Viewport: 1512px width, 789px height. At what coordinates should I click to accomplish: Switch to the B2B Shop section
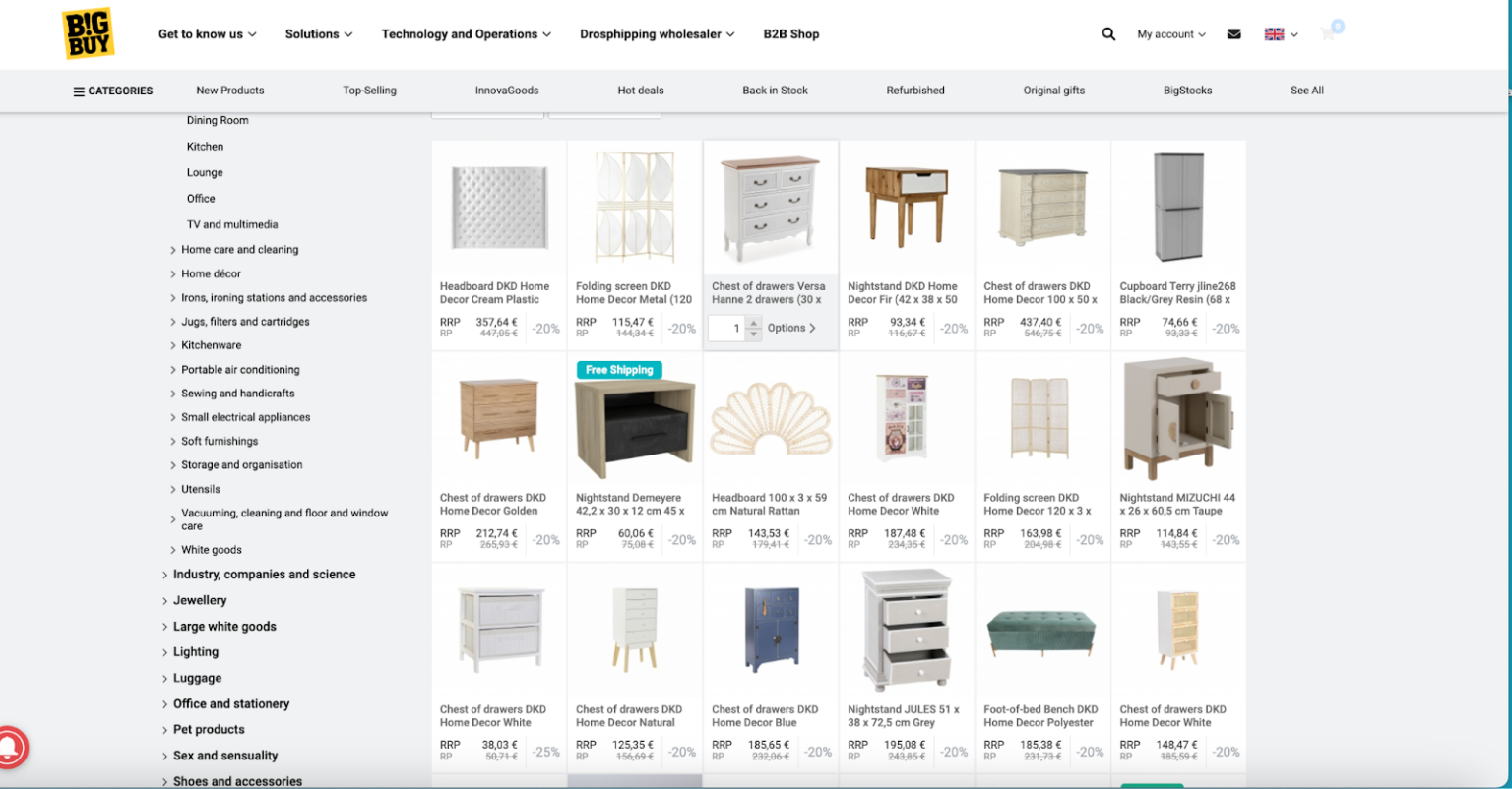click(790, 33)
